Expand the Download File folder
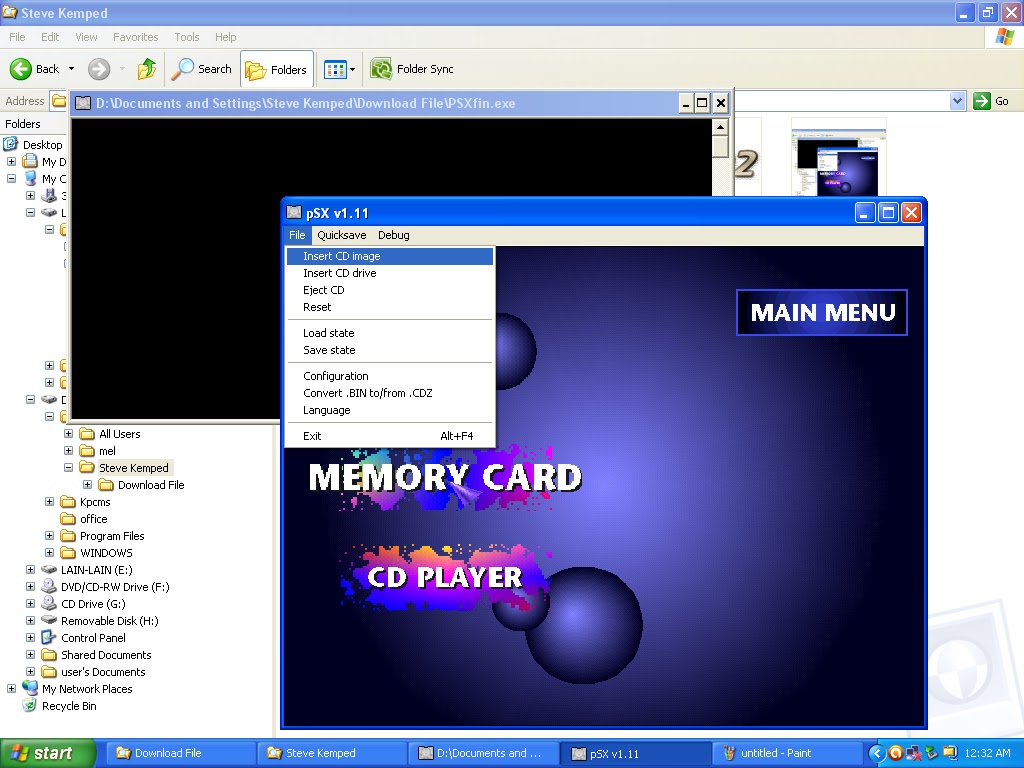Image resolution: width=1024 pixels, height=768 pixels. [x=88, y=485]
